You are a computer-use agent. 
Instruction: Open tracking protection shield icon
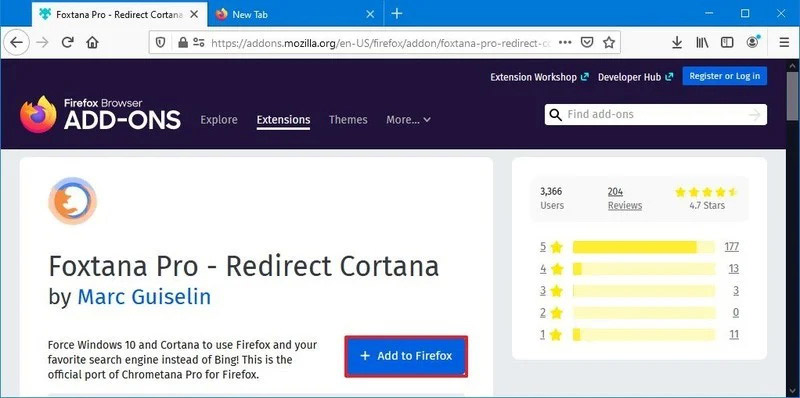pyautogui.click(x=160, y=43)
